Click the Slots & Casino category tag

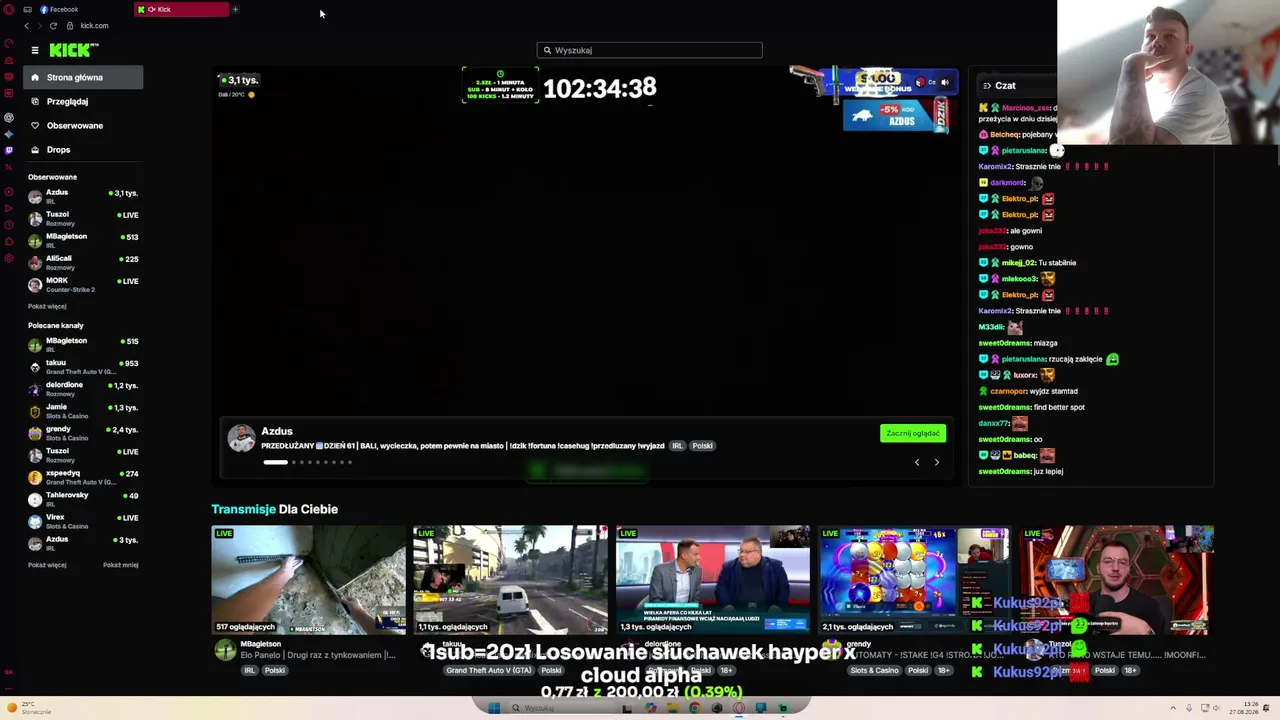(875, 670)
